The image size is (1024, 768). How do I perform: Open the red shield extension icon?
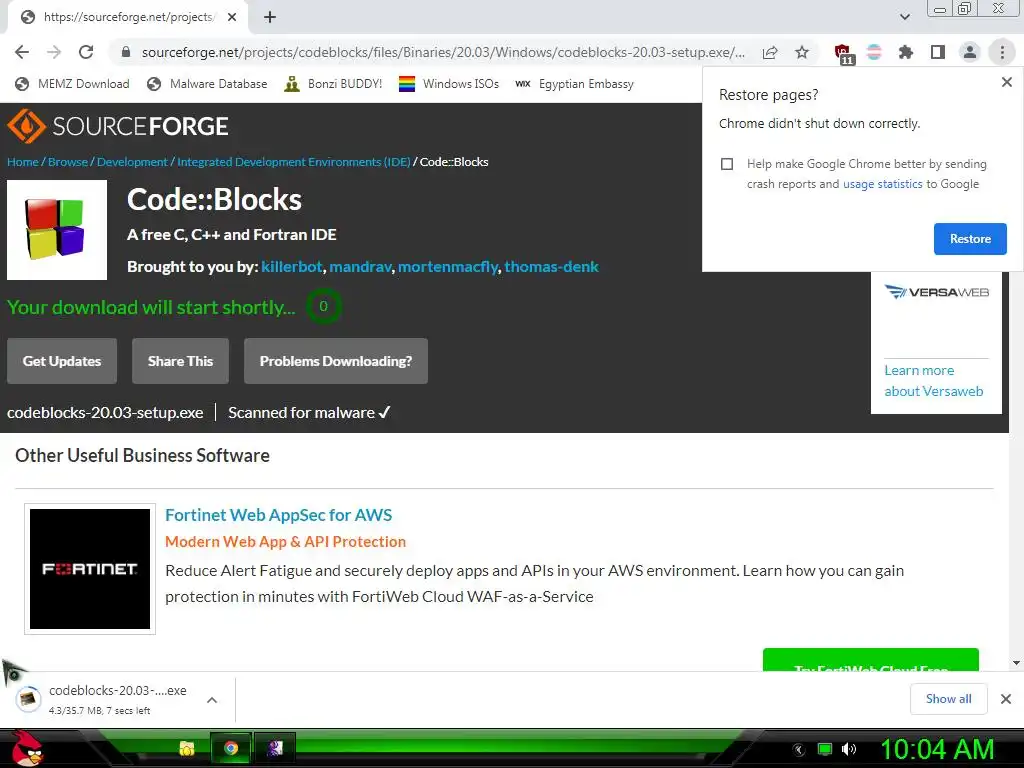(843, 54)
